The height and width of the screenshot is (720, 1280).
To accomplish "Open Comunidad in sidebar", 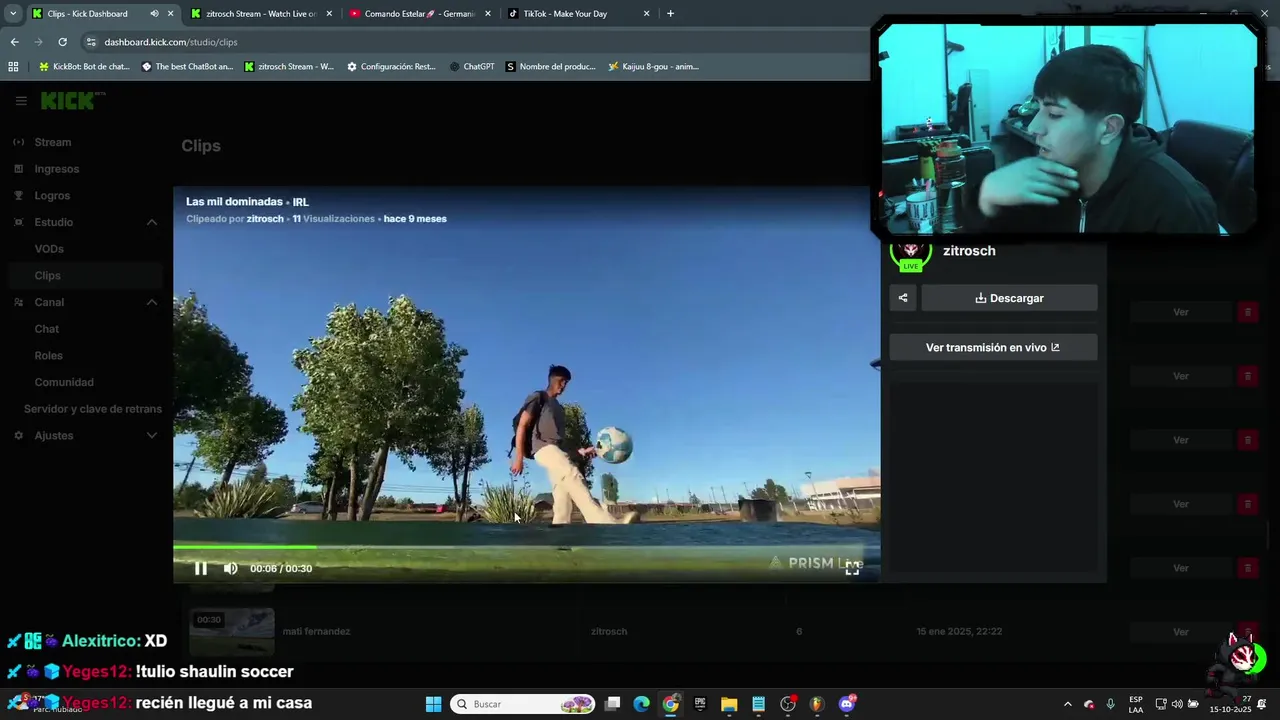I will coord(64,382).
